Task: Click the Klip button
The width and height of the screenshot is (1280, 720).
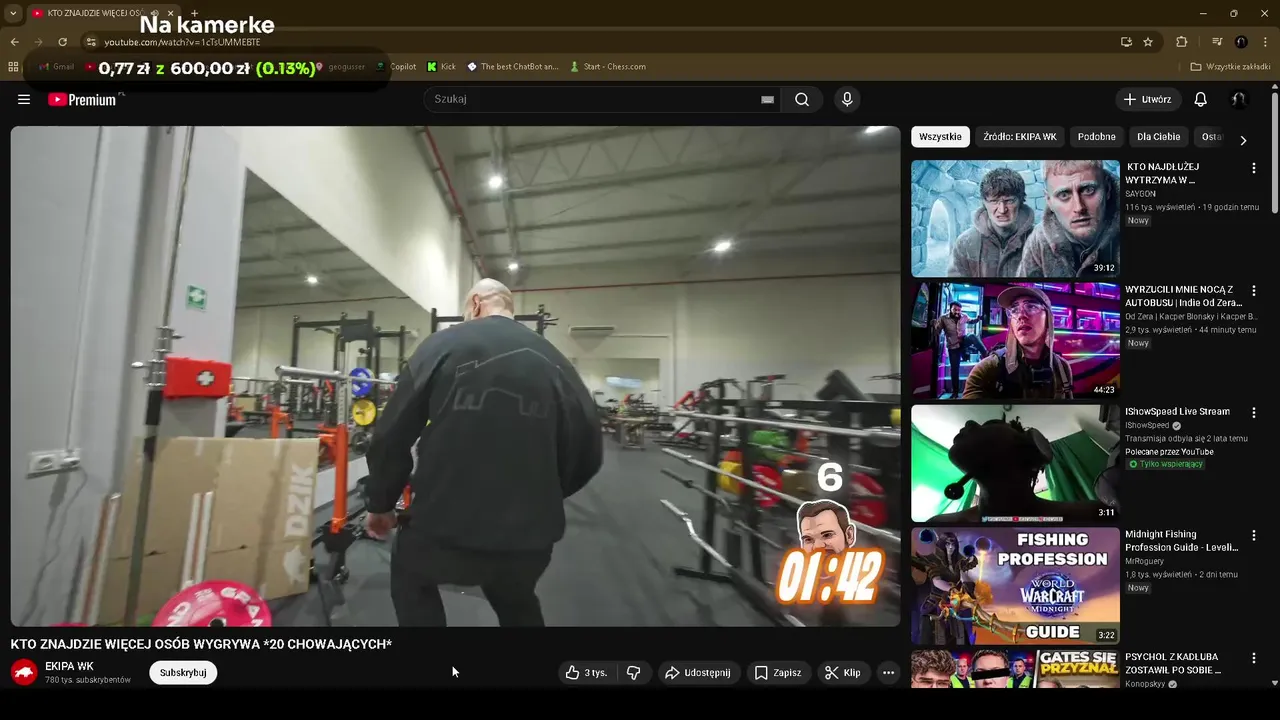Action: [843, 673]
